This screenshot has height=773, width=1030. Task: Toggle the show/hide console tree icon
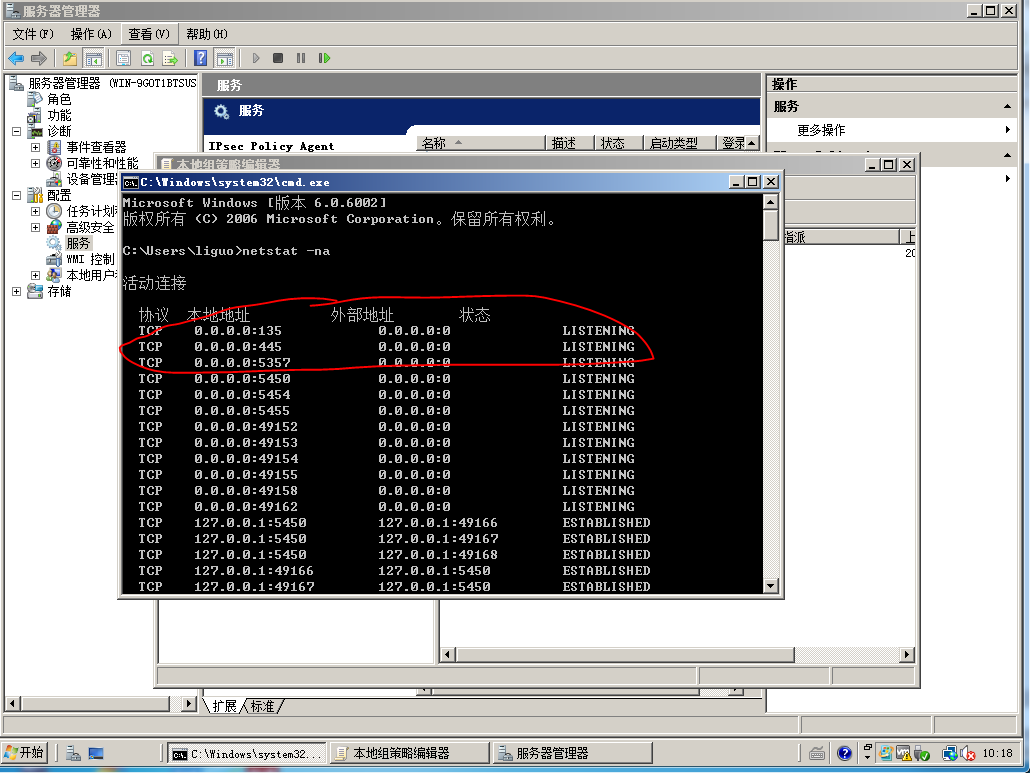tap(94, 59)
